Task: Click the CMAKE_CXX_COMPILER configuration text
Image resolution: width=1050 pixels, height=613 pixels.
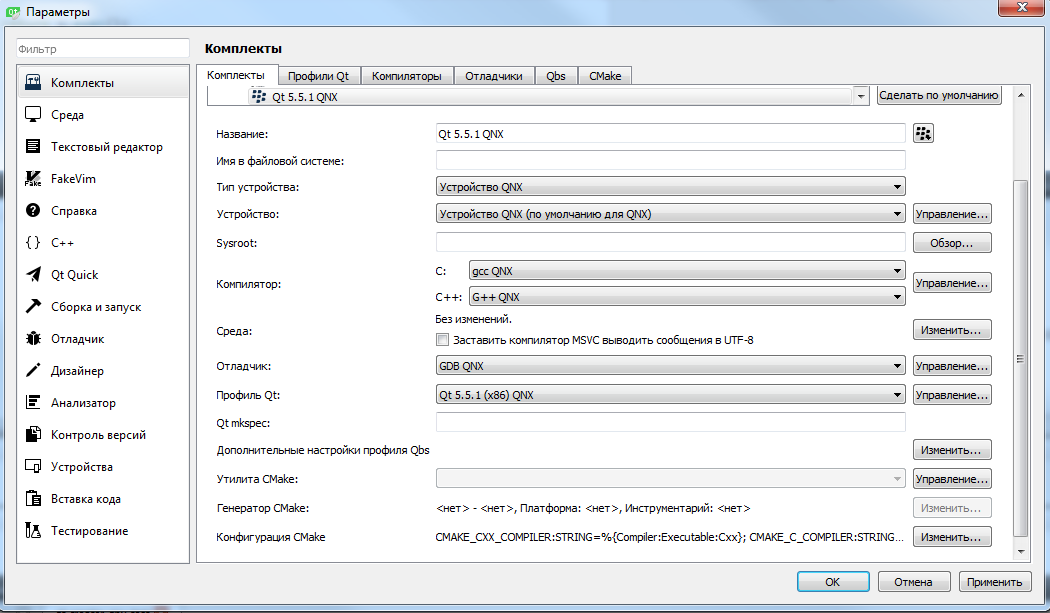Action: pyautogui.click(x=670, y=537)
